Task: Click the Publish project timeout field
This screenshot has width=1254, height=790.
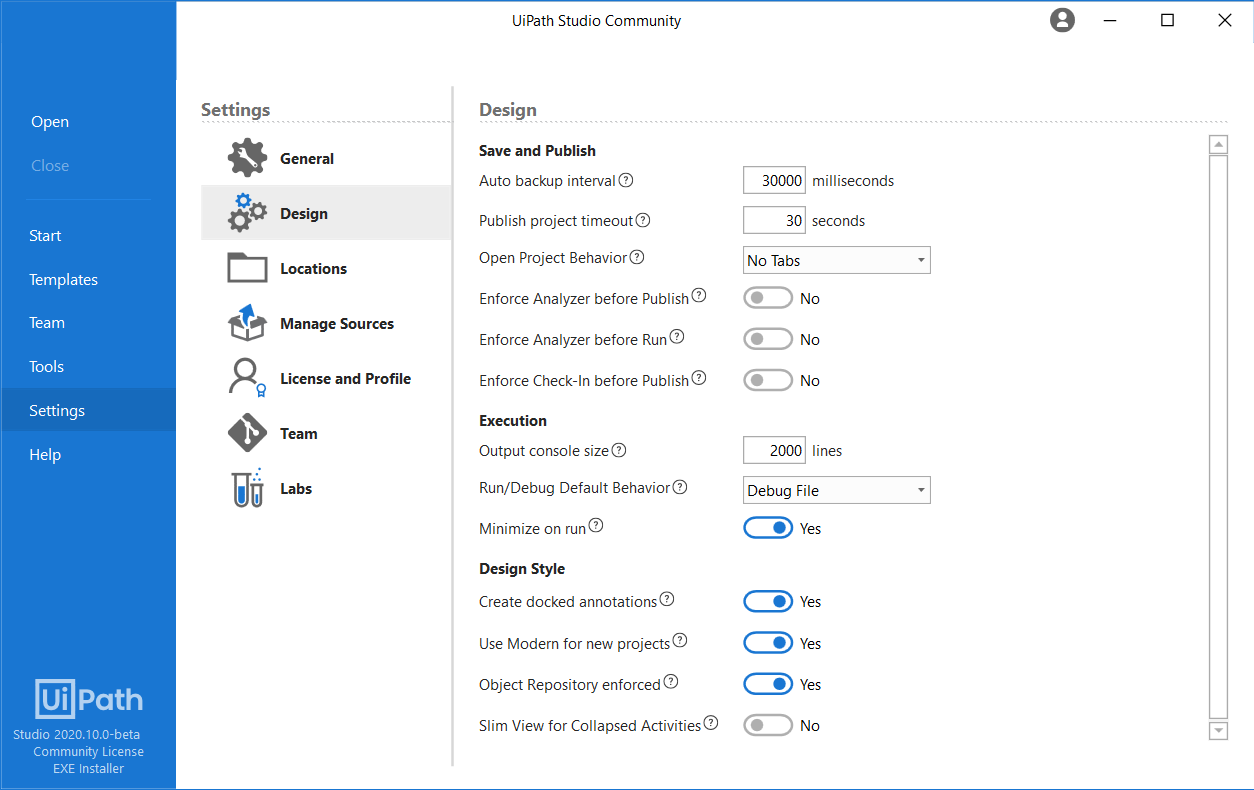Action: (775, 220)
